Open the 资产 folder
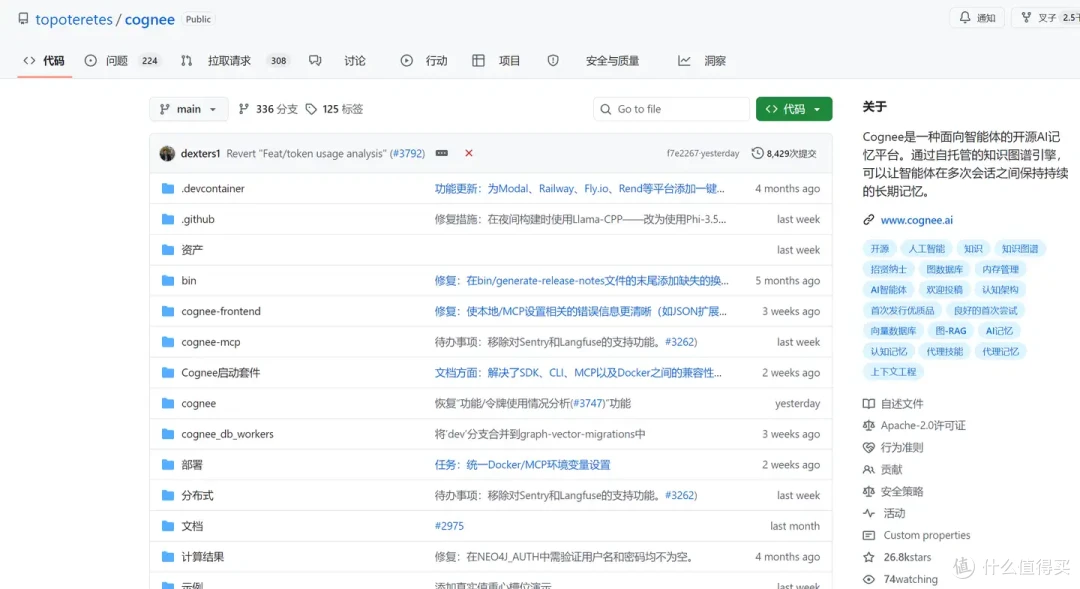 pyautogui.click(x=192, y=249)
